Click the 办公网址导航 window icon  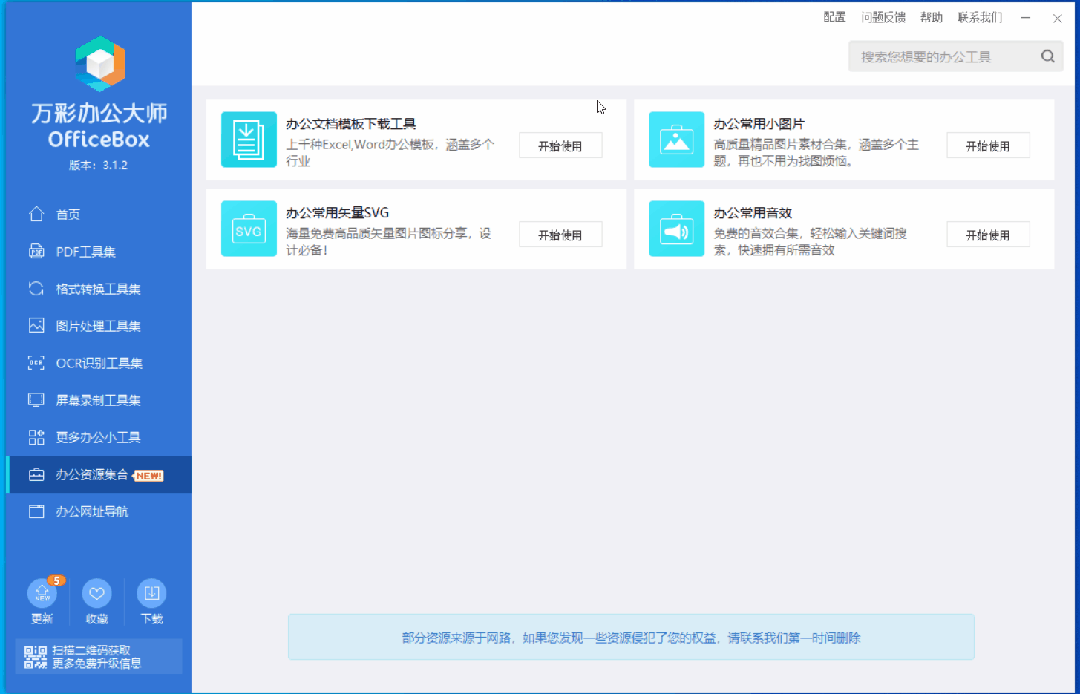point(37,512)
